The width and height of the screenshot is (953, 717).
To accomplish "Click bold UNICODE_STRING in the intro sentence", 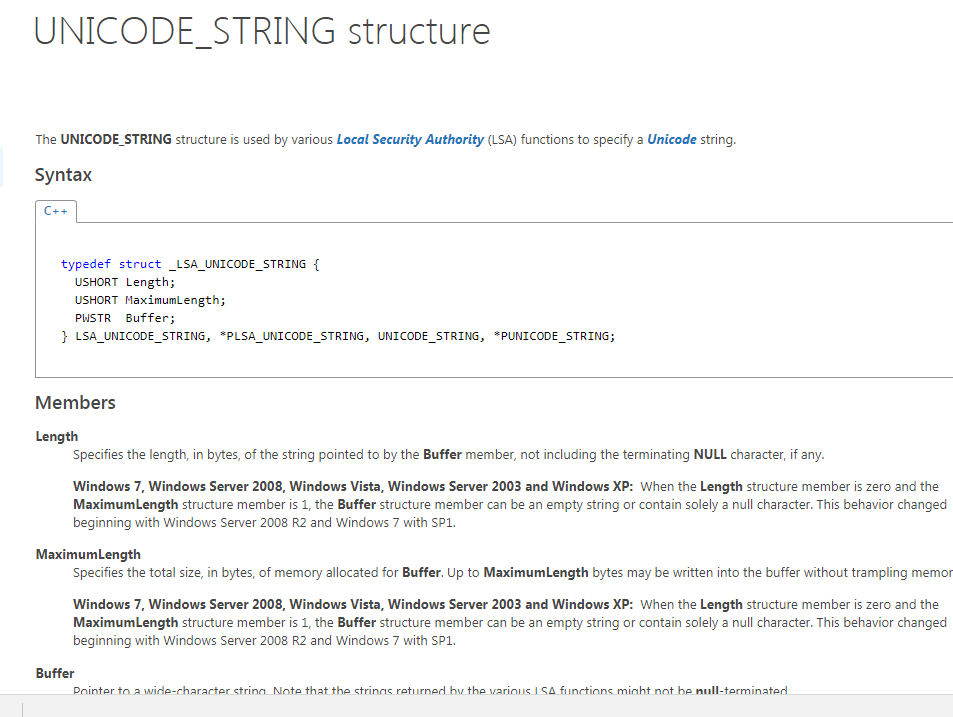I will click(x=116, y=140).
